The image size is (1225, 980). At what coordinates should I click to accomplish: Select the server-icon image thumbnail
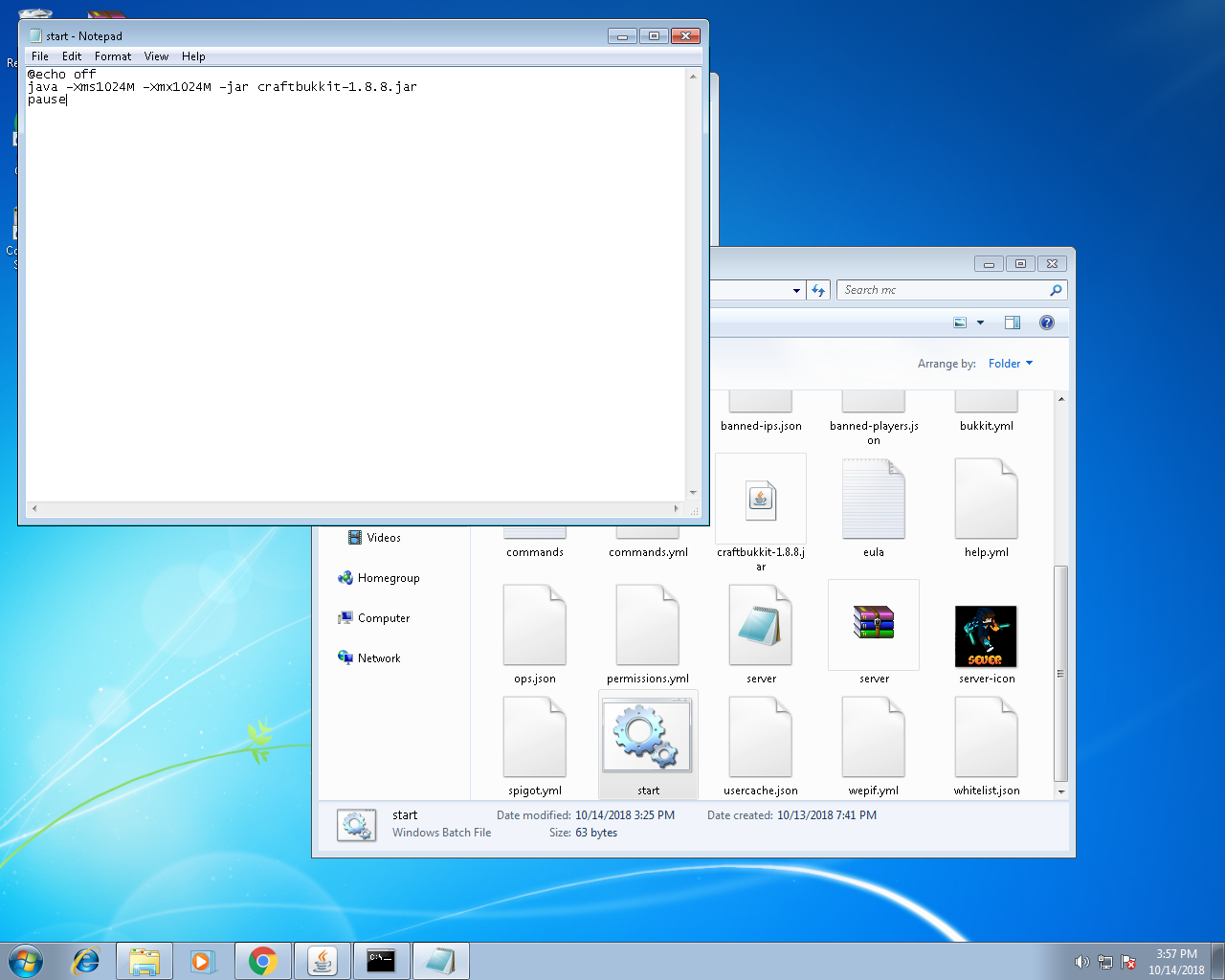pos(986,635)
